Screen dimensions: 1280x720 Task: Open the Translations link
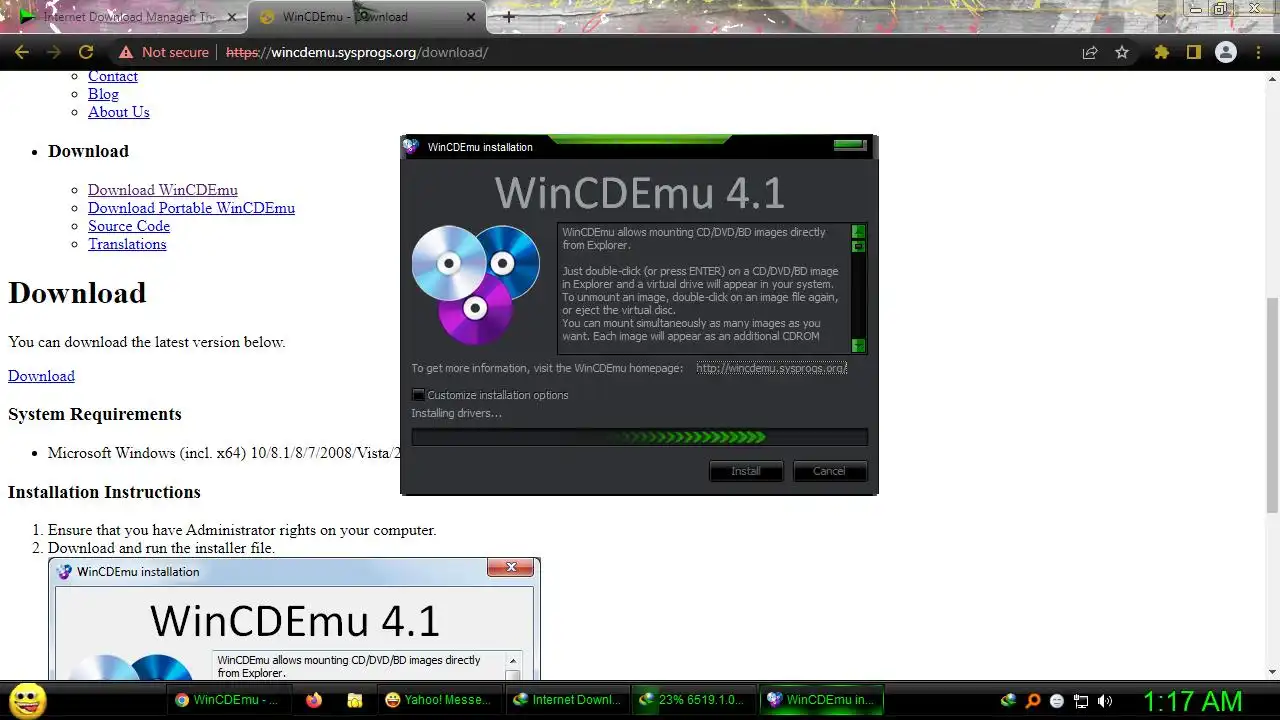click(127, 244)
